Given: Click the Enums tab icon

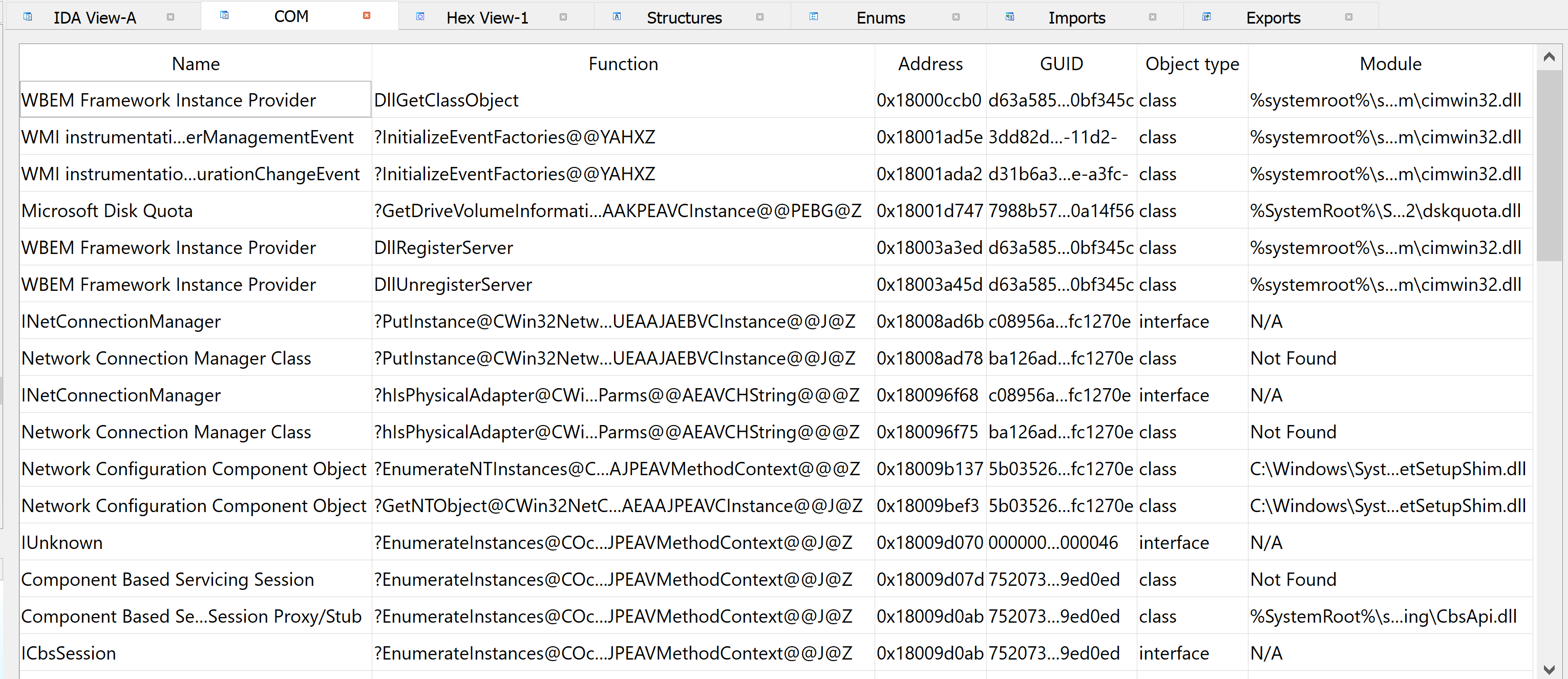Looking at the screenshot, I should pos(813,17).
